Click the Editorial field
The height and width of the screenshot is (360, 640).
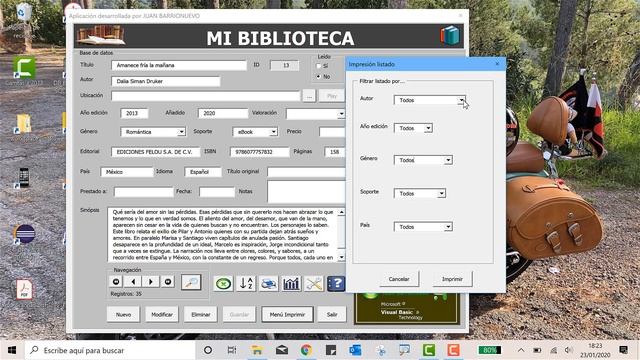(x=156, y=152)
